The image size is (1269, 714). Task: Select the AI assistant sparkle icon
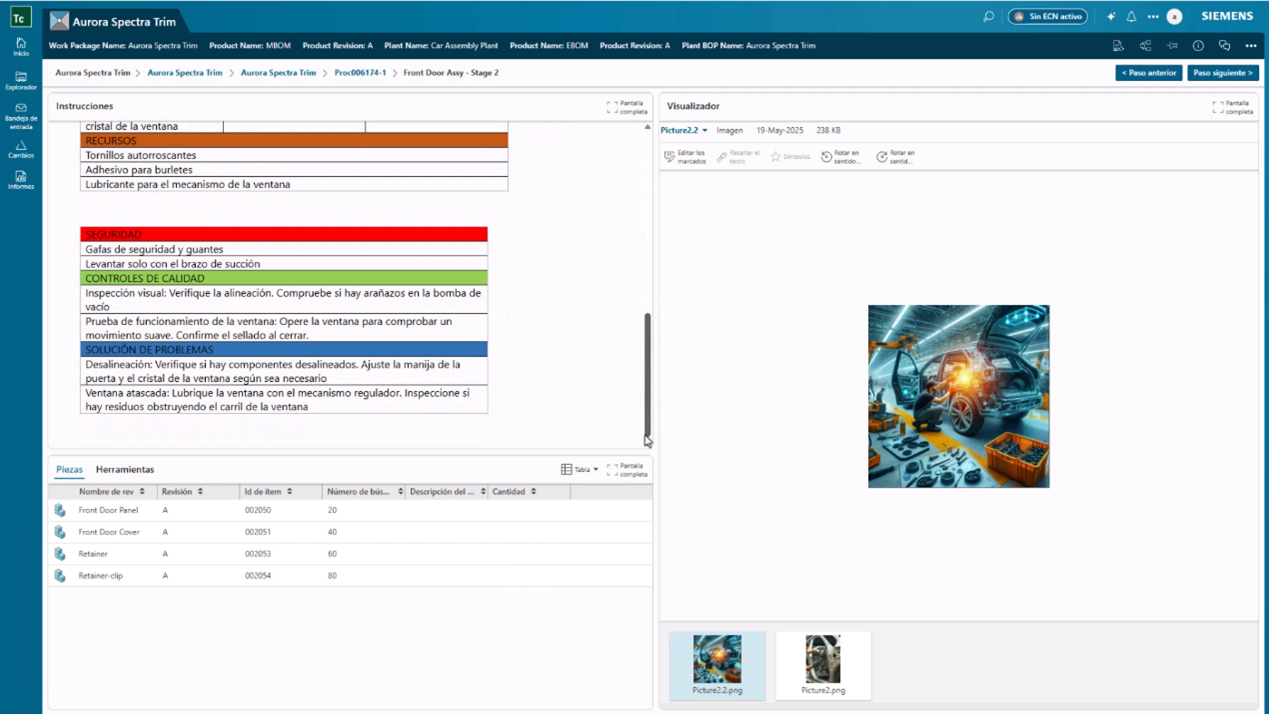1110,16
